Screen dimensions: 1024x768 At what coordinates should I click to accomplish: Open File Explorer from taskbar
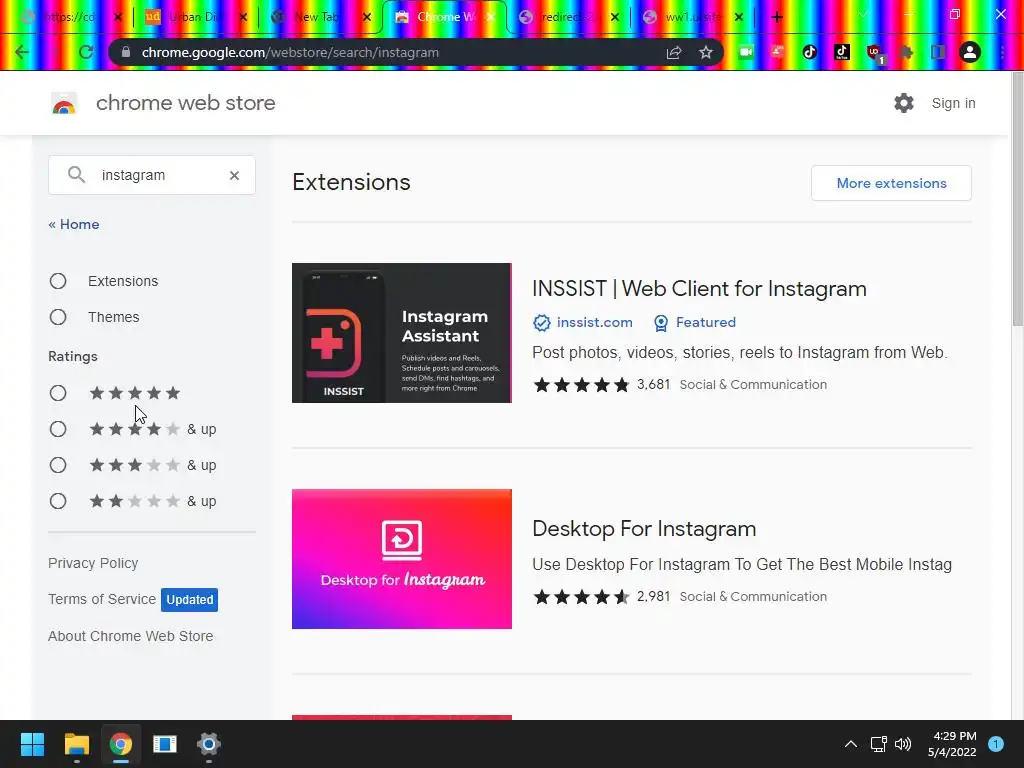76,744
